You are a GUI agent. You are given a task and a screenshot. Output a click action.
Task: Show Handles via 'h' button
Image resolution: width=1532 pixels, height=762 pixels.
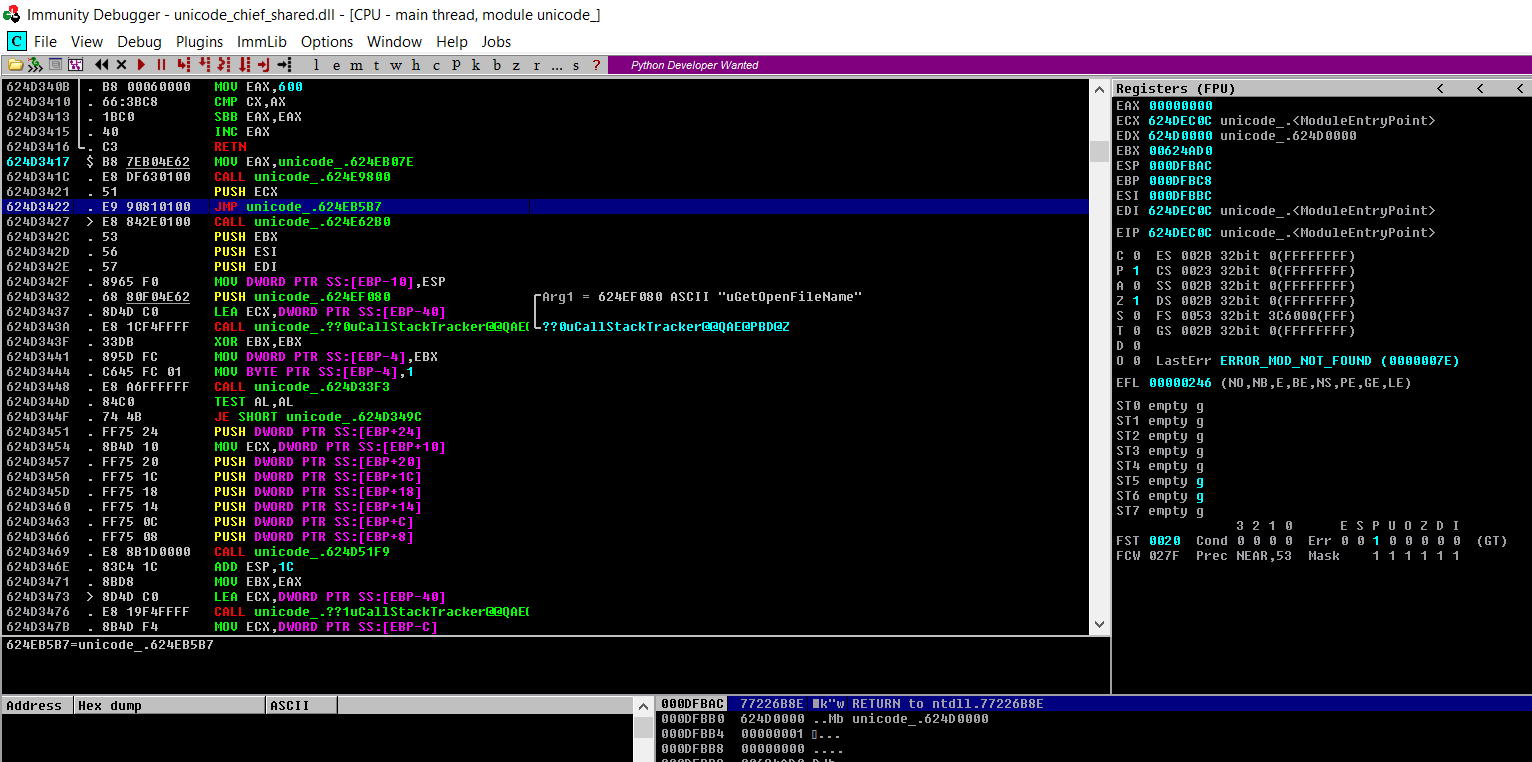point(416,65)
